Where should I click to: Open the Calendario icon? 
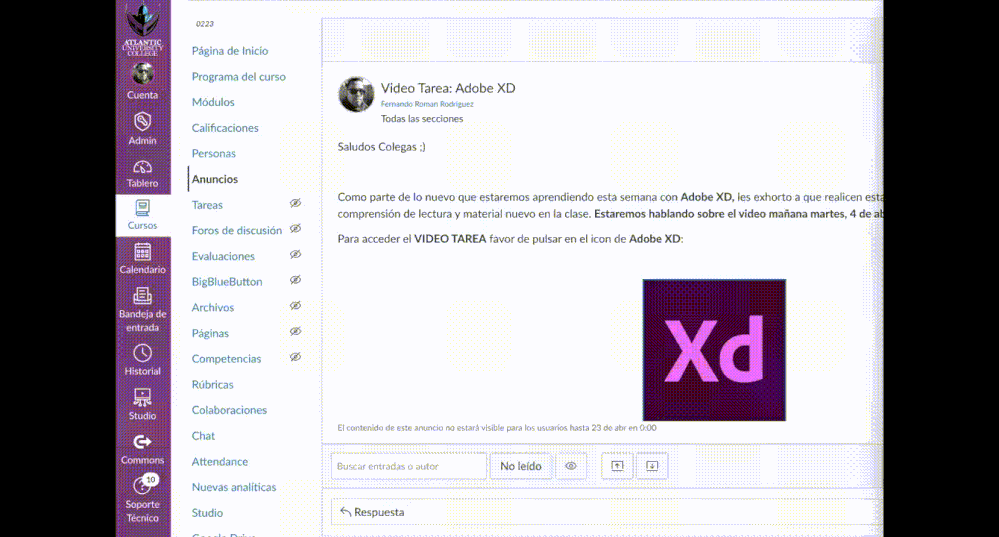tap(142, 252)
